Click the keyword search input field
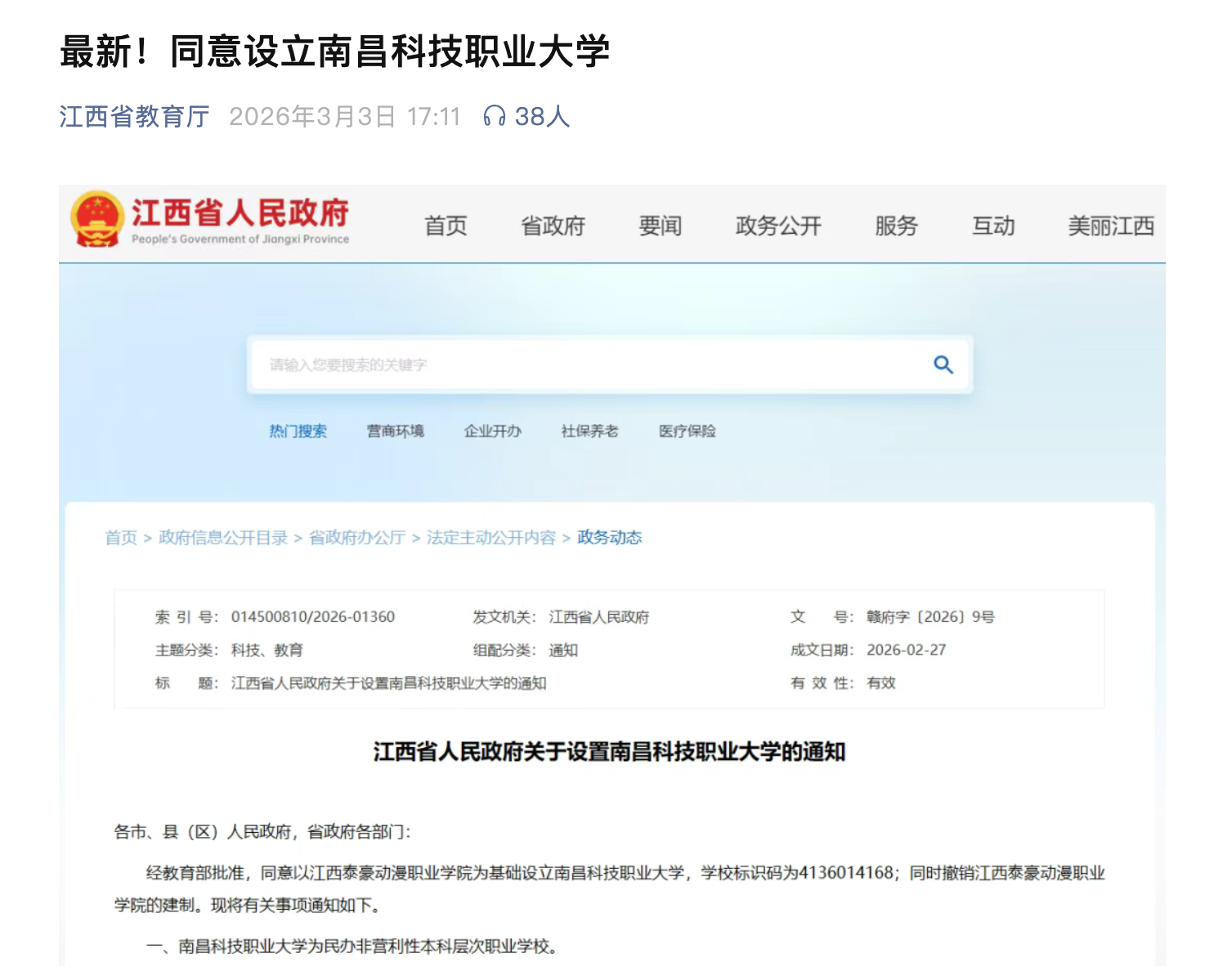This screenshot has height=980, width=1223. [x=589, y=365]
